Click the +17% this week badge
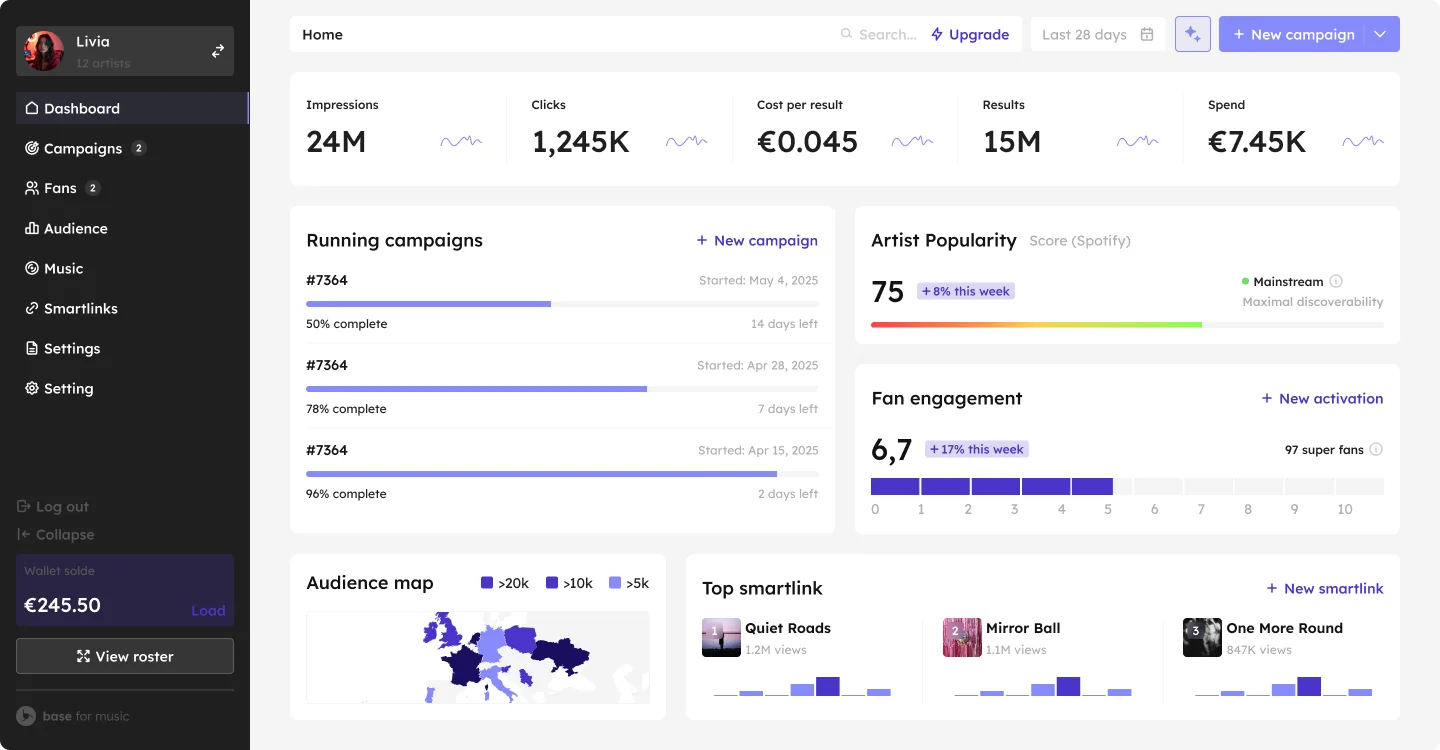 977,449
